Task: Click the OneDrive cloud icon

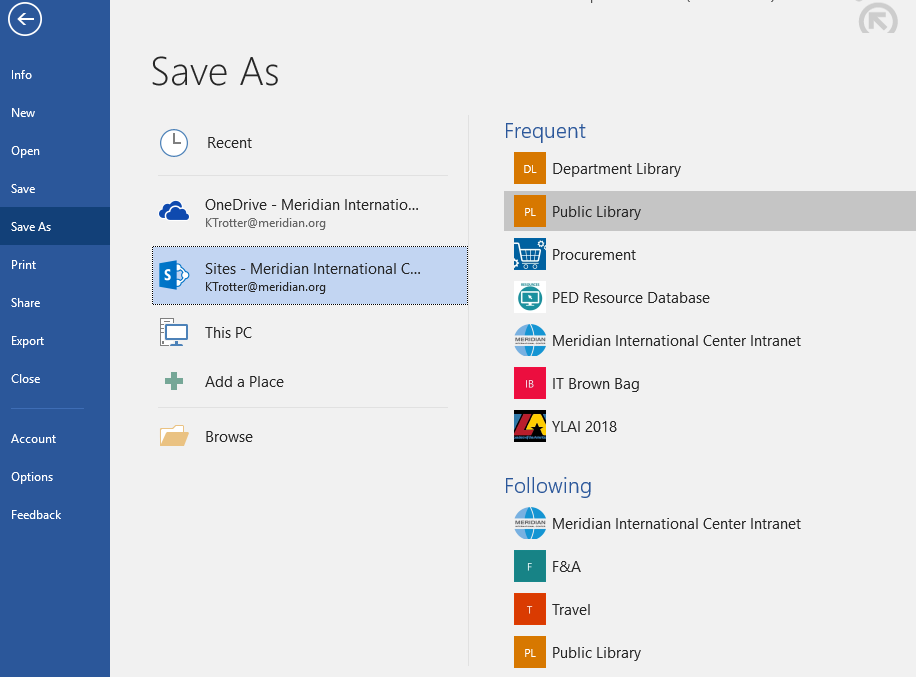Action: 174,211
